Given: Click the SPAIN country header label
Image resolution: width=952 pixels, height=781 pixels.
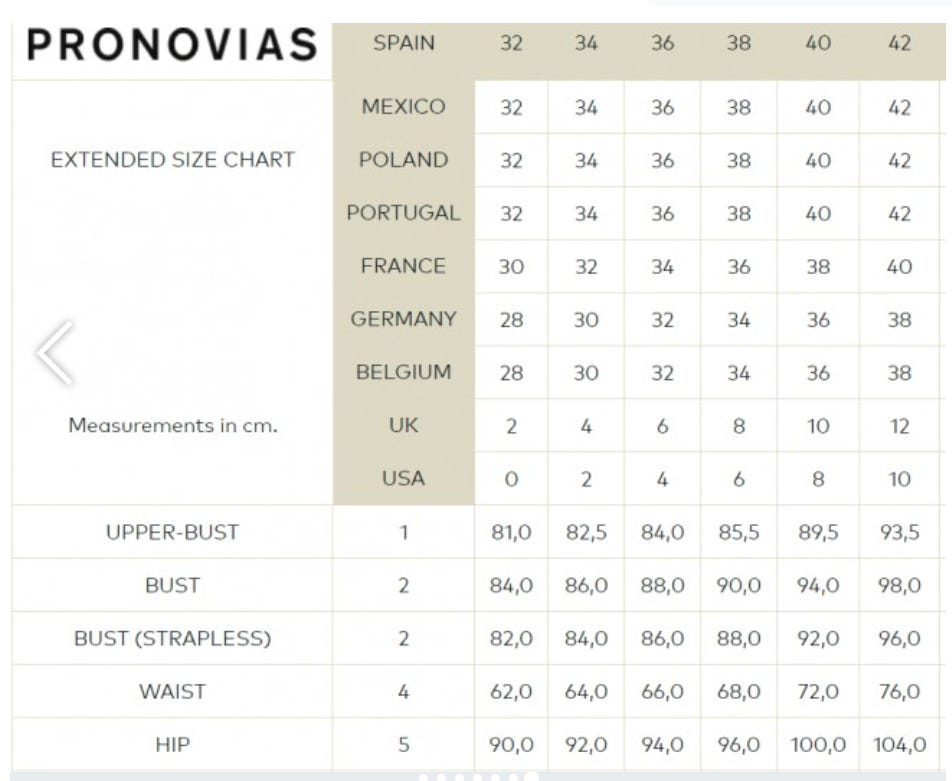Looking at the screenshot, I should click(x=403, y=44).
